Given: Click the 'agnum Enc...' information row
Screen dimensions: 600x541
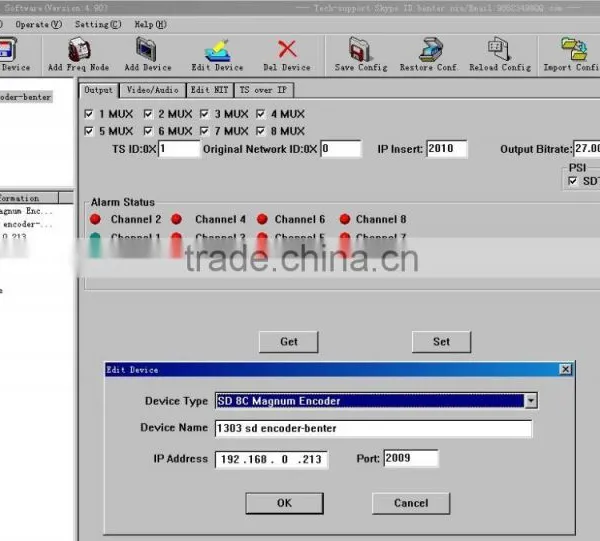Looking at the screenshot, I should (x=26, y=211).
